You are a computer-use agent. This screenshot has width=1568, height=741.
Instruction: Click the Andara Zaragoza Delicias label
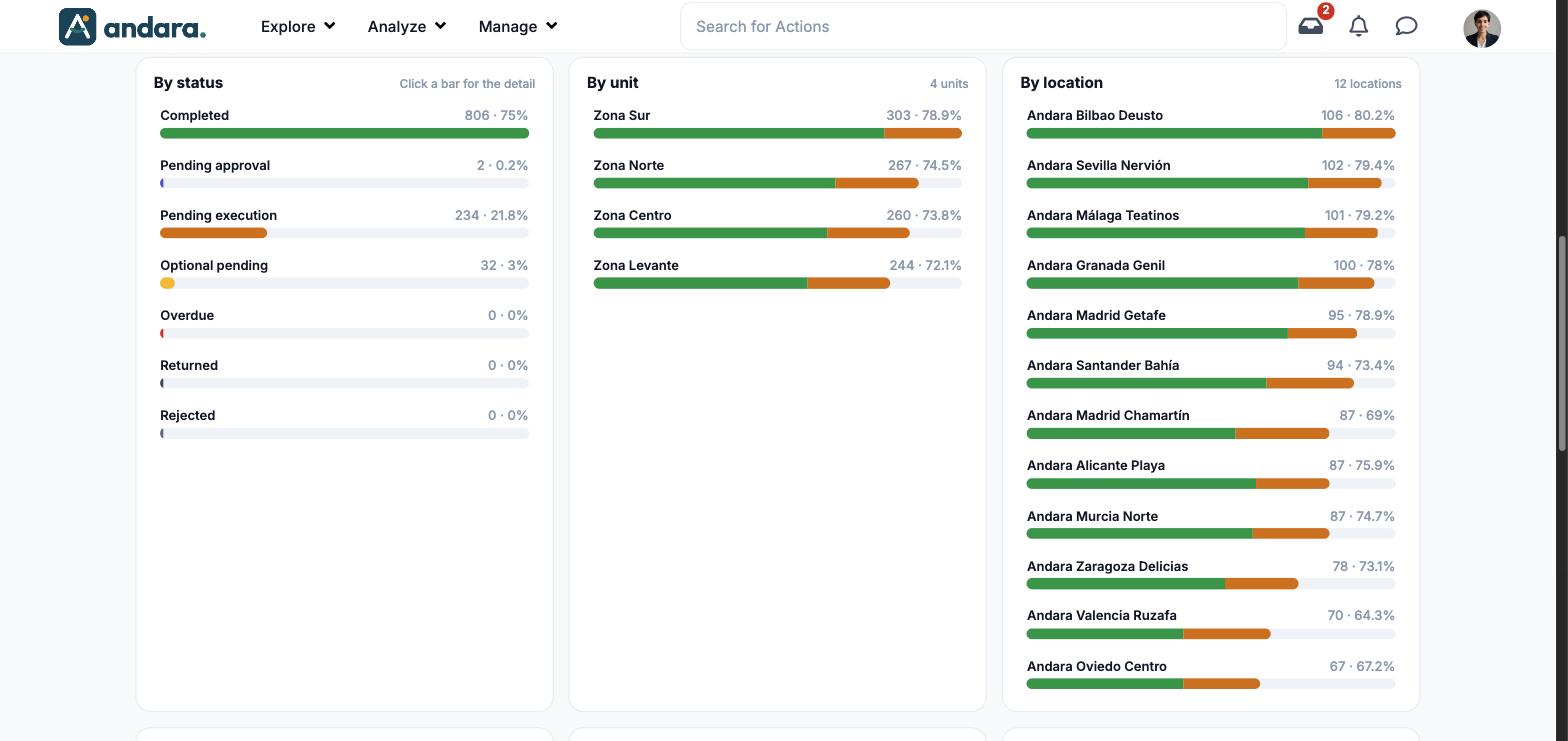[1108, 566]
